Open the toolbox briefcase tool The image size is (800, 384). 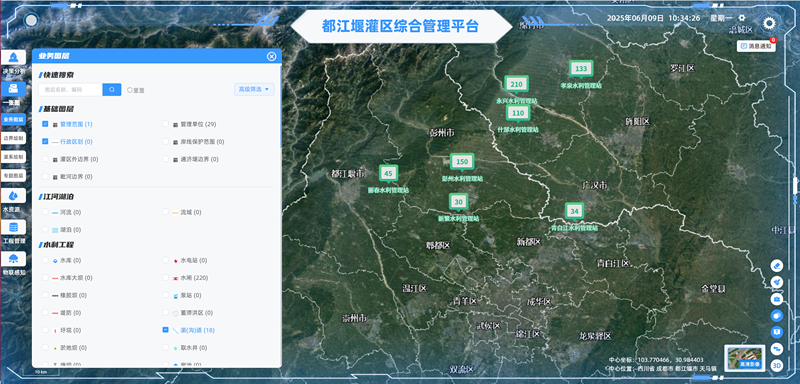click(x=777, y=299)
